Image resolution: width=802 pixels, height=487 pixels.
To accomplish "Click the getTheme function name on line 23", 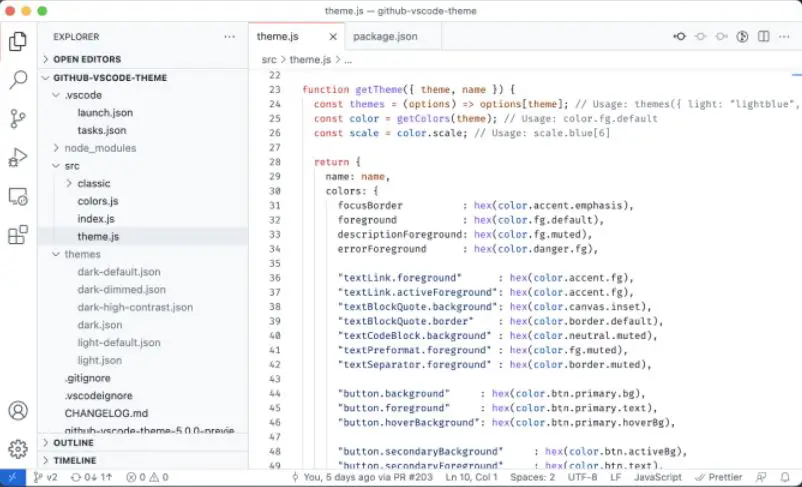I will pos(379,90).
